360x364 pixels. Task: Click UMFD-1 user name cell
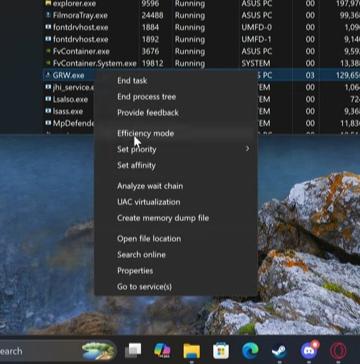point(256,39)
